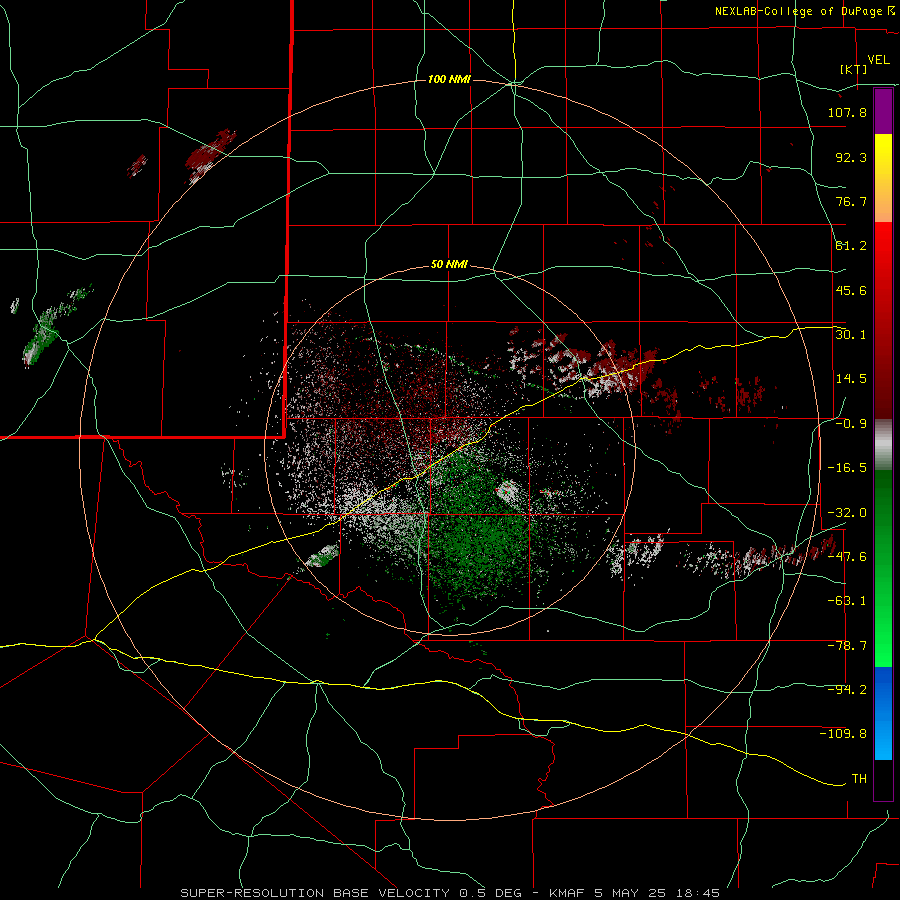Click the -47.6 velocity scale value

[x=847, y=557]
